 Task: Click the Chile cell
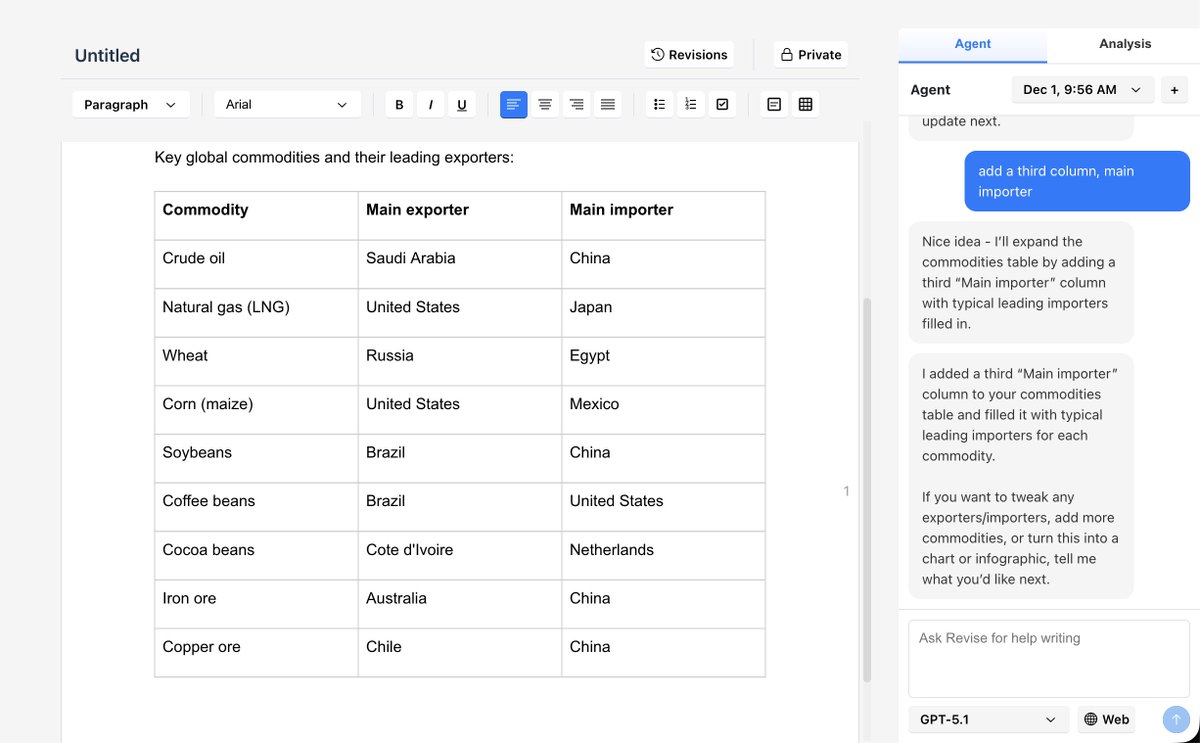point(460,652)
